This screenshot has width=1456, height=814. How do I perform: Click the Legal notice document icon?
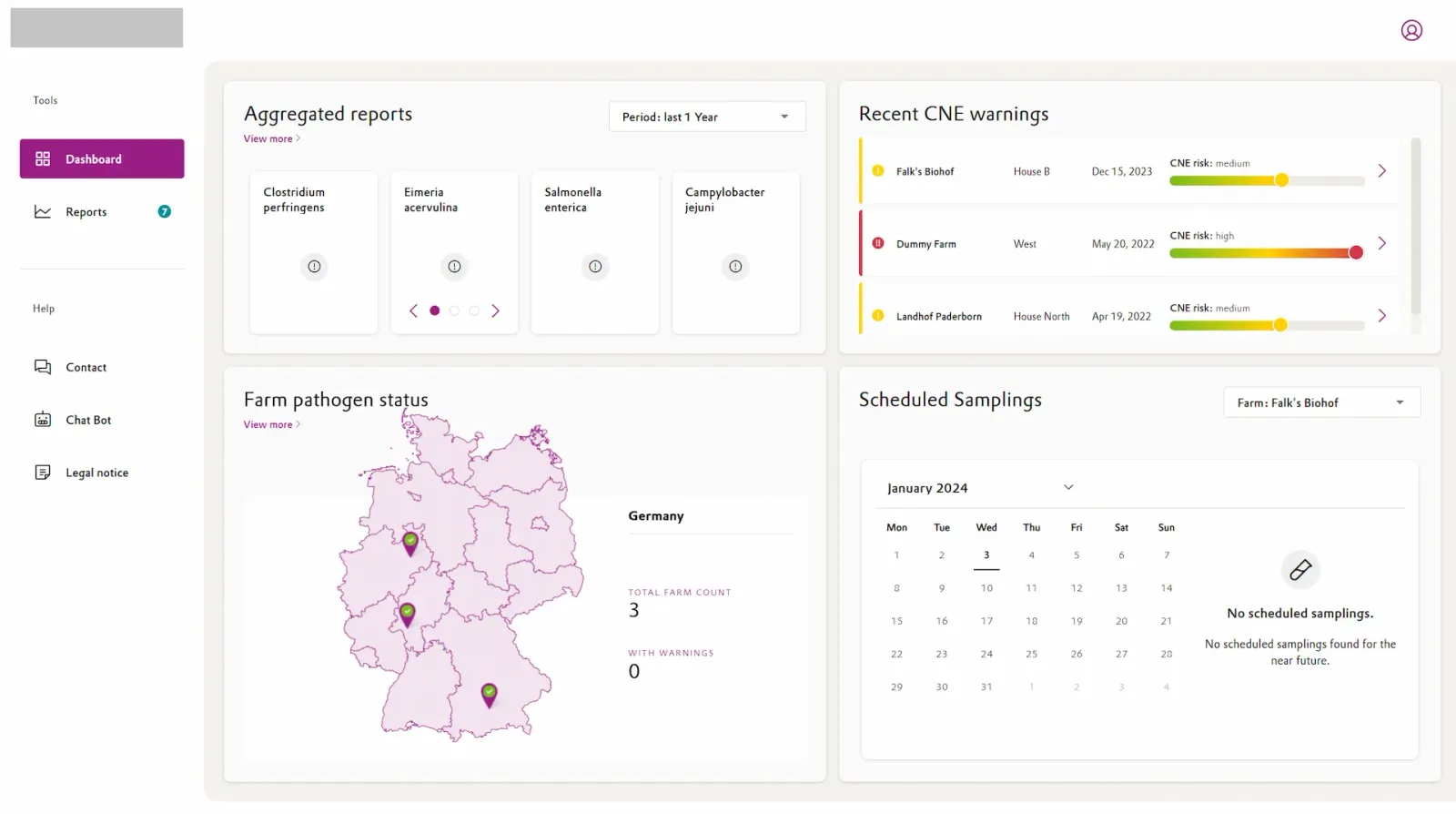point(43,473)
